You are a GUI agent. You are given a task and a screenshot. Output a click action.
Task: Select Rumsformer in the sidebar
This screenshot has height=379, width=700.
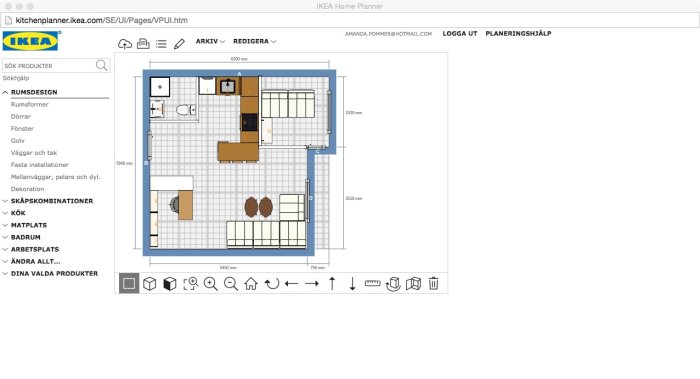click(x=29, y=104)
